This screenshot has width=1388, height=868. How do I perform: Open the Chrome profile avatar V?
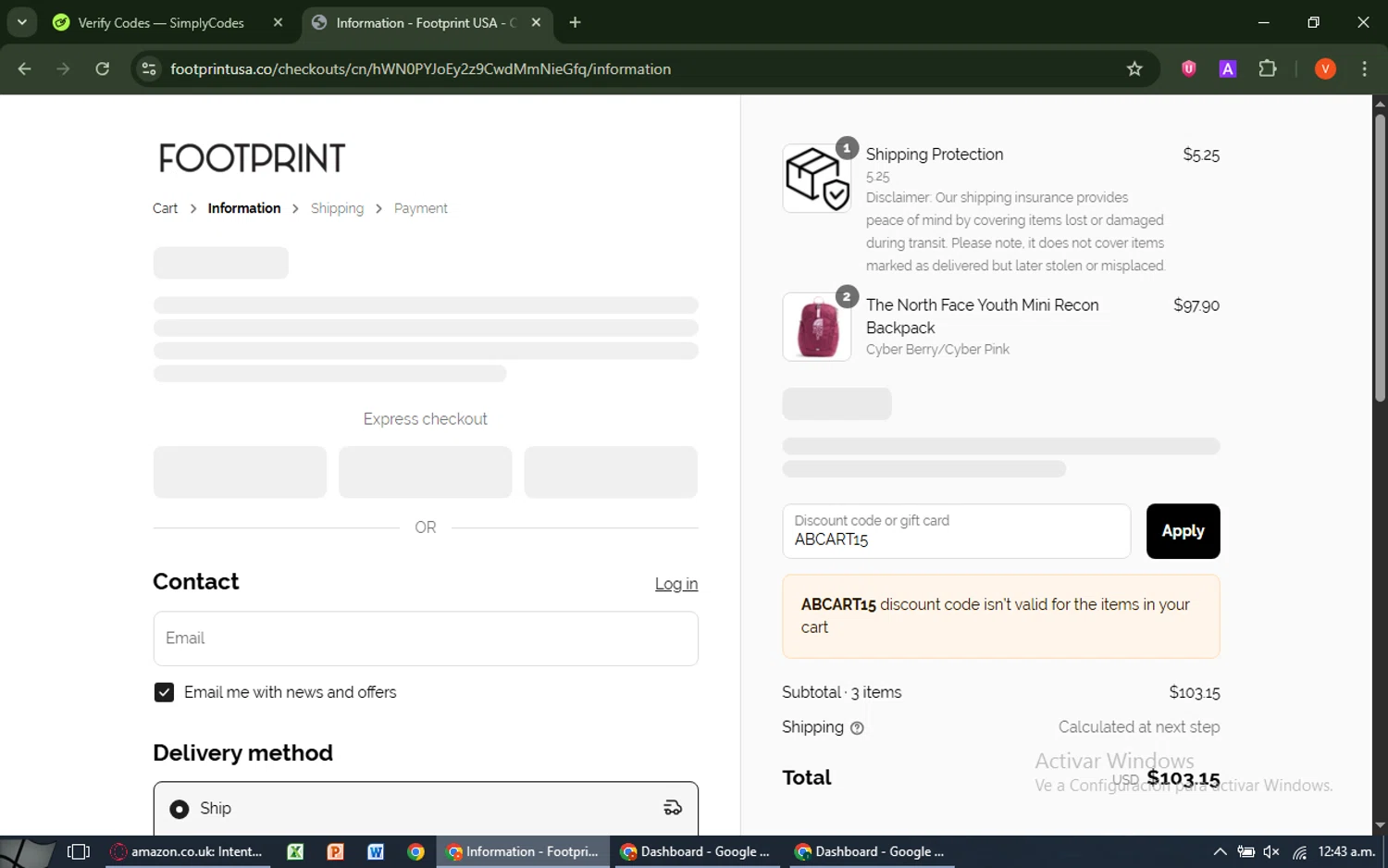(x=1325, y=68)
